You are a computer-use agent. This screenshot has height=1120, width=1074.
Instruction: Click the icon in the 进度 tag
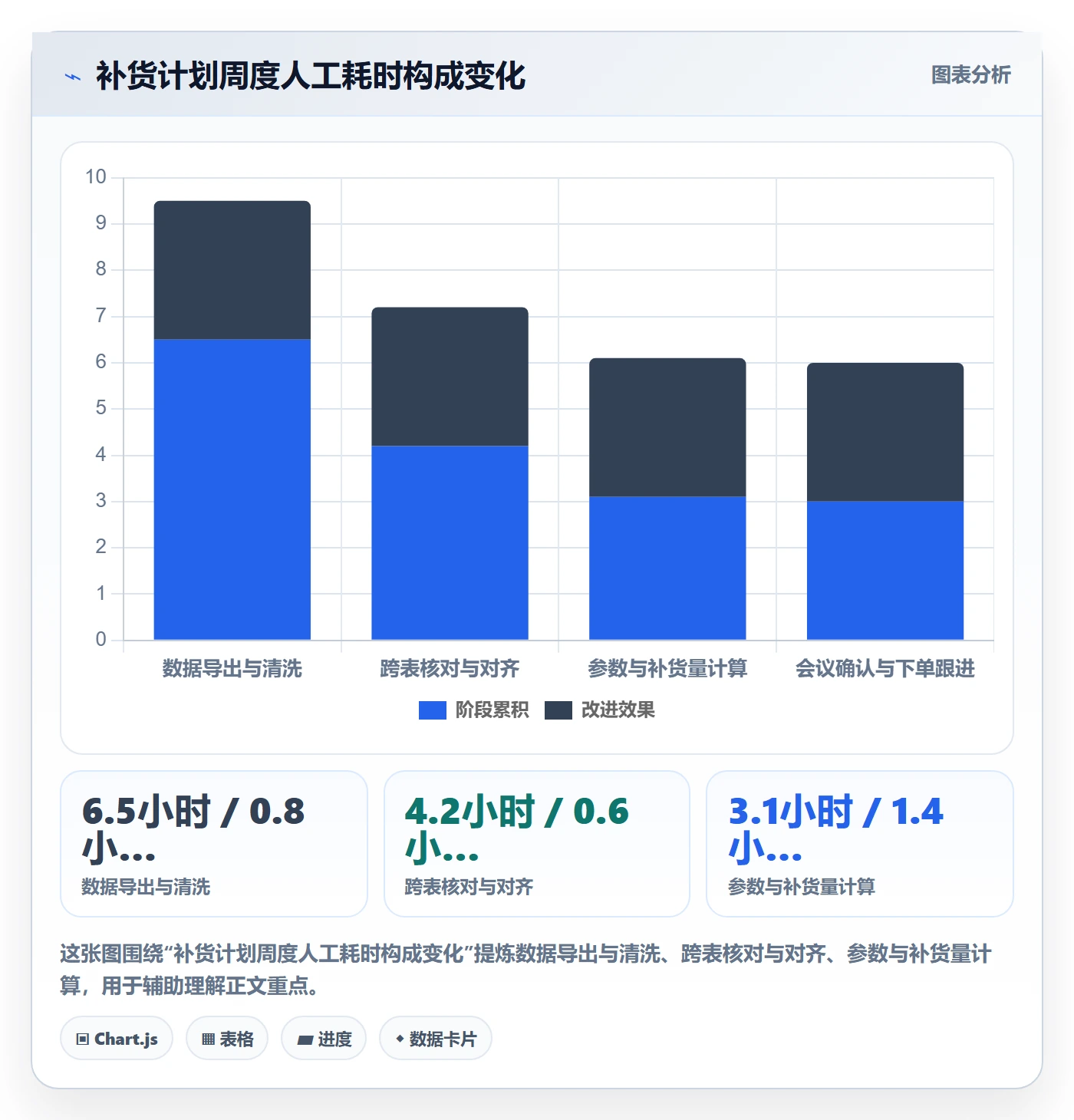point(305,1039)
